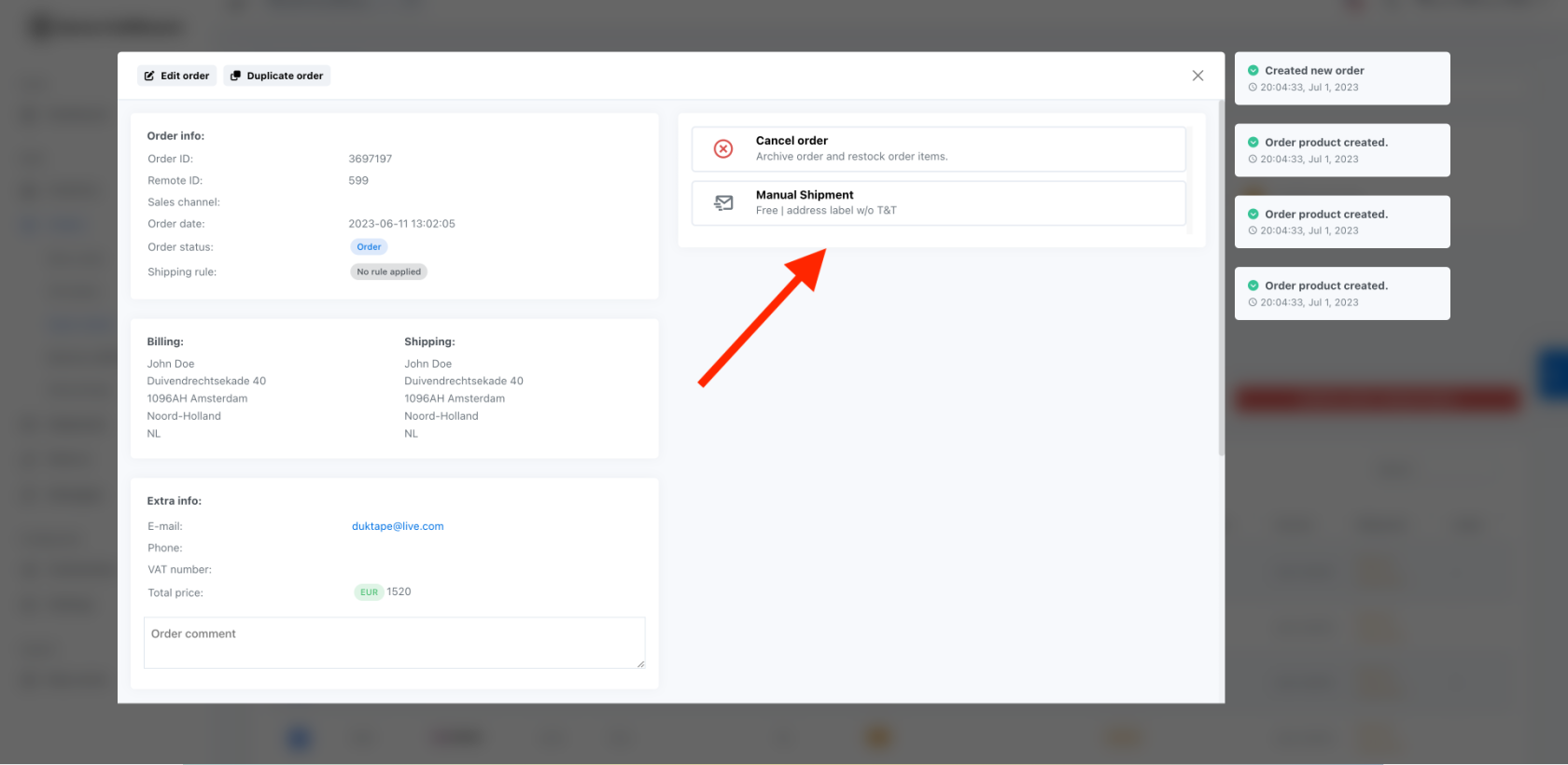Click John Doe under Shipping
The image size is (1568, 765).
tap(427, 364)
